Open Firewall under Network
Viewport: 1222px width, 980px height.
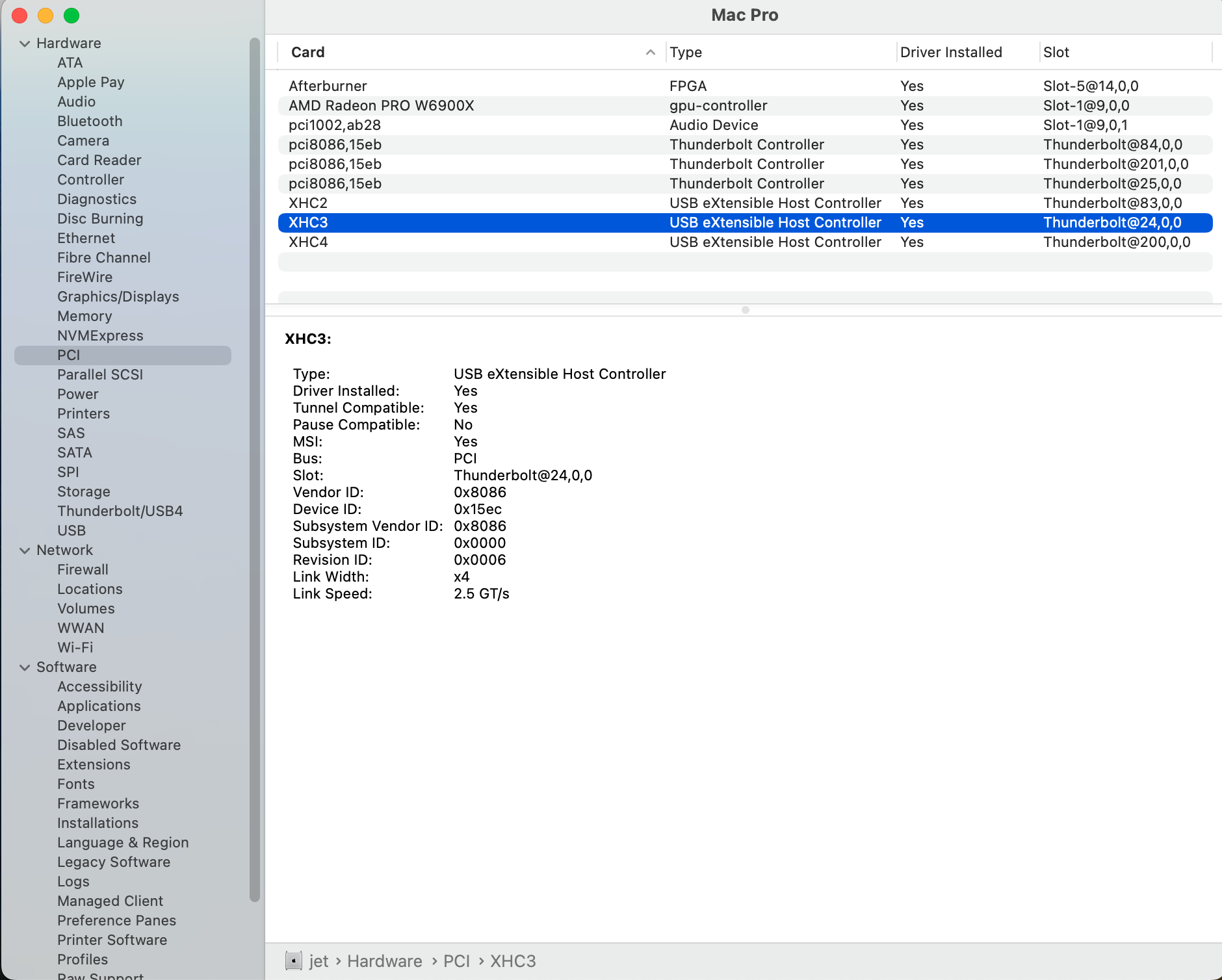click(83, 570)
